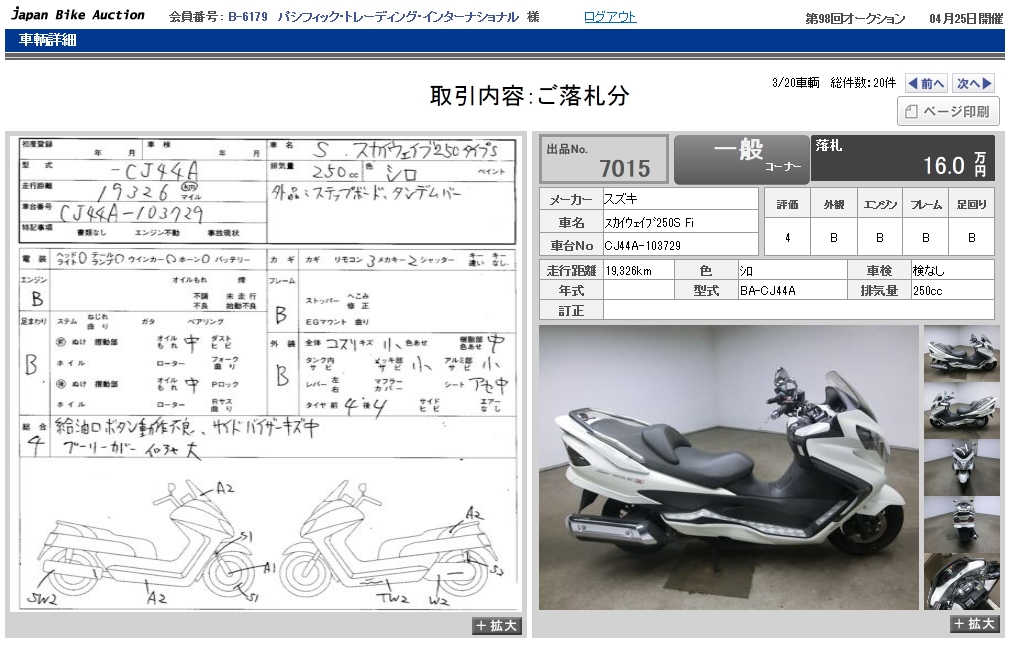Go to previous vehicle with 前へ
This screenshot has height=645, width=1009.
pos(927,83)
